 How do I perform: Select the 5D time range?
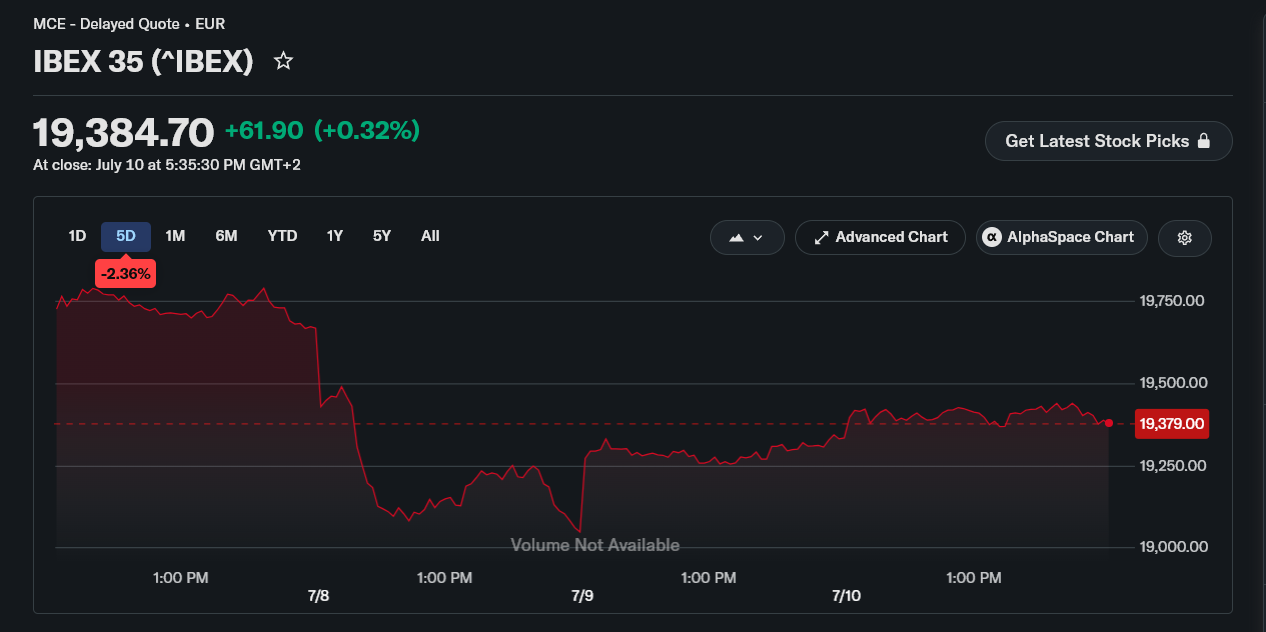coord(126,236)
